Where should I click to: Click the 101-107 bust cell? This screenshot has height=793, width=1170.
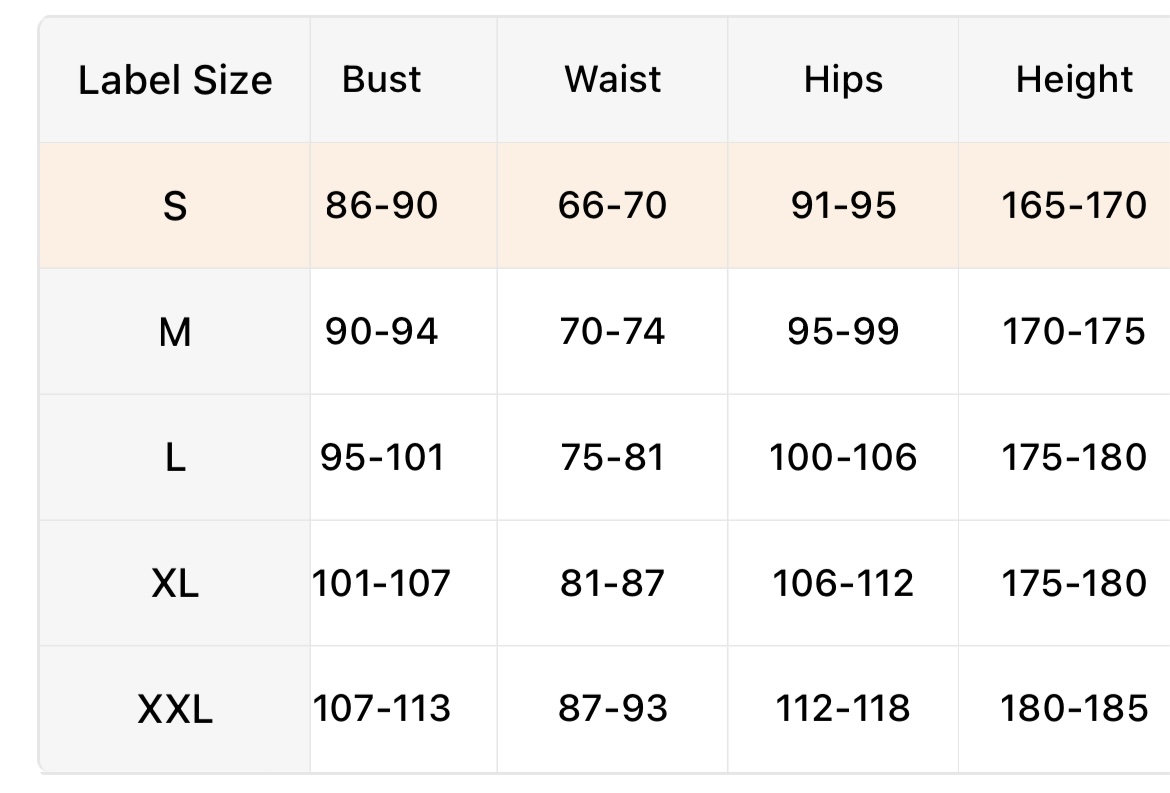pos(381,583)
